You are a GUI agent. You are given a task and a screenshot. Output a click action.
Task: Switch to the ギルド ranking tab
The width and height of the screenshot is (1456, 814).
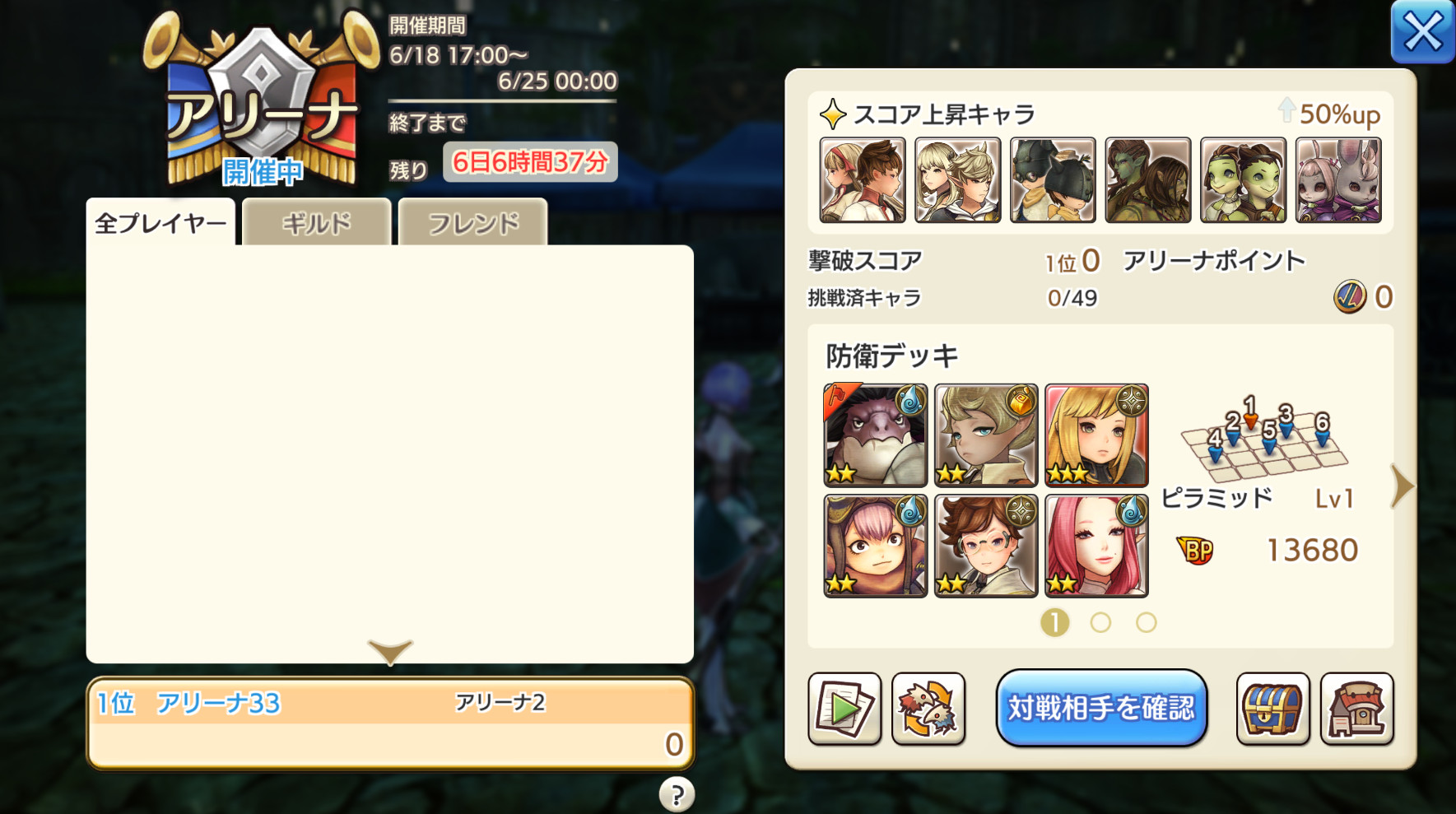(316, 222)
